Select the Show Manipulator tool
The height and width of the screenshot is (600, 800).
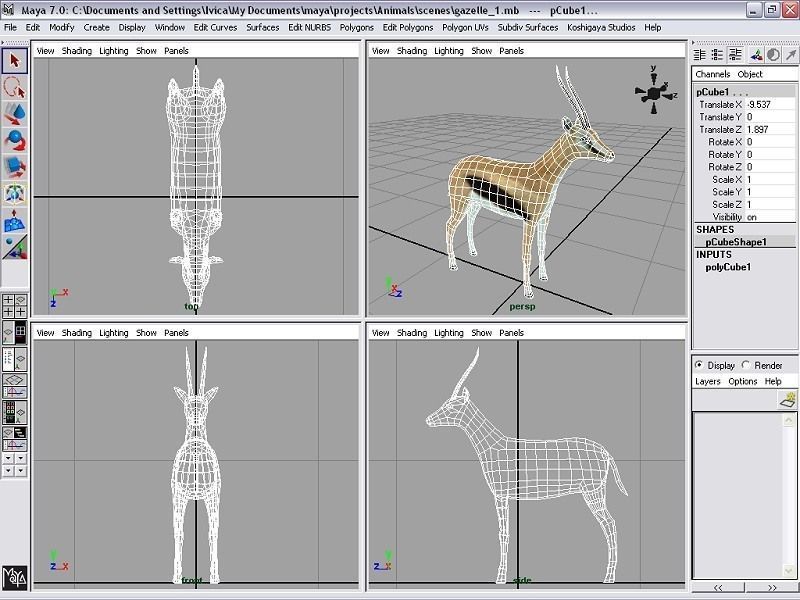(x=14, y=248)
